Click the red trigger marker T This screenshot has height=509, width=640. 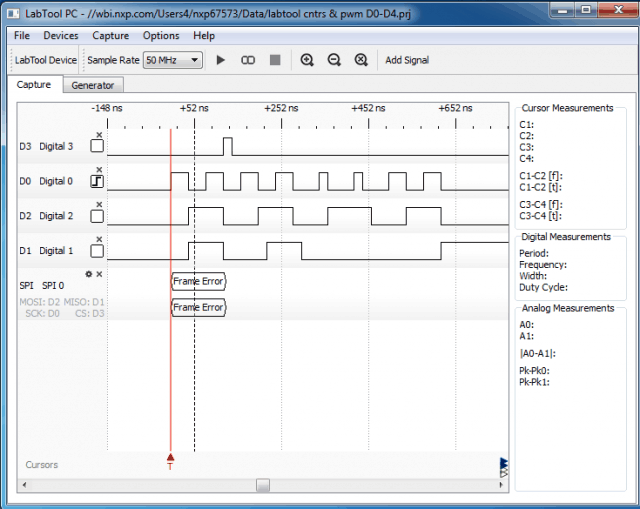tap(171, 461)
